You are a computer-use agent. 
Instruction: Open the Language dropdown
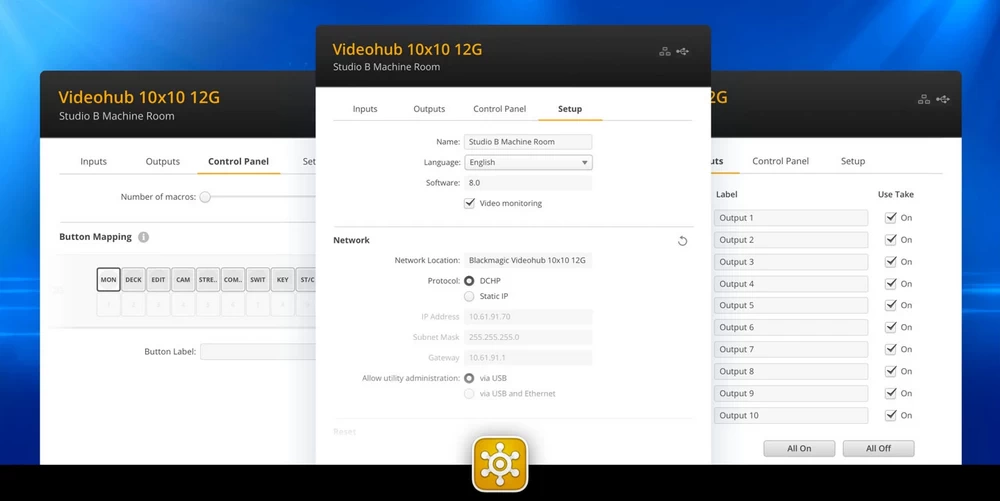pyautogui.click(x=528, y=162)
